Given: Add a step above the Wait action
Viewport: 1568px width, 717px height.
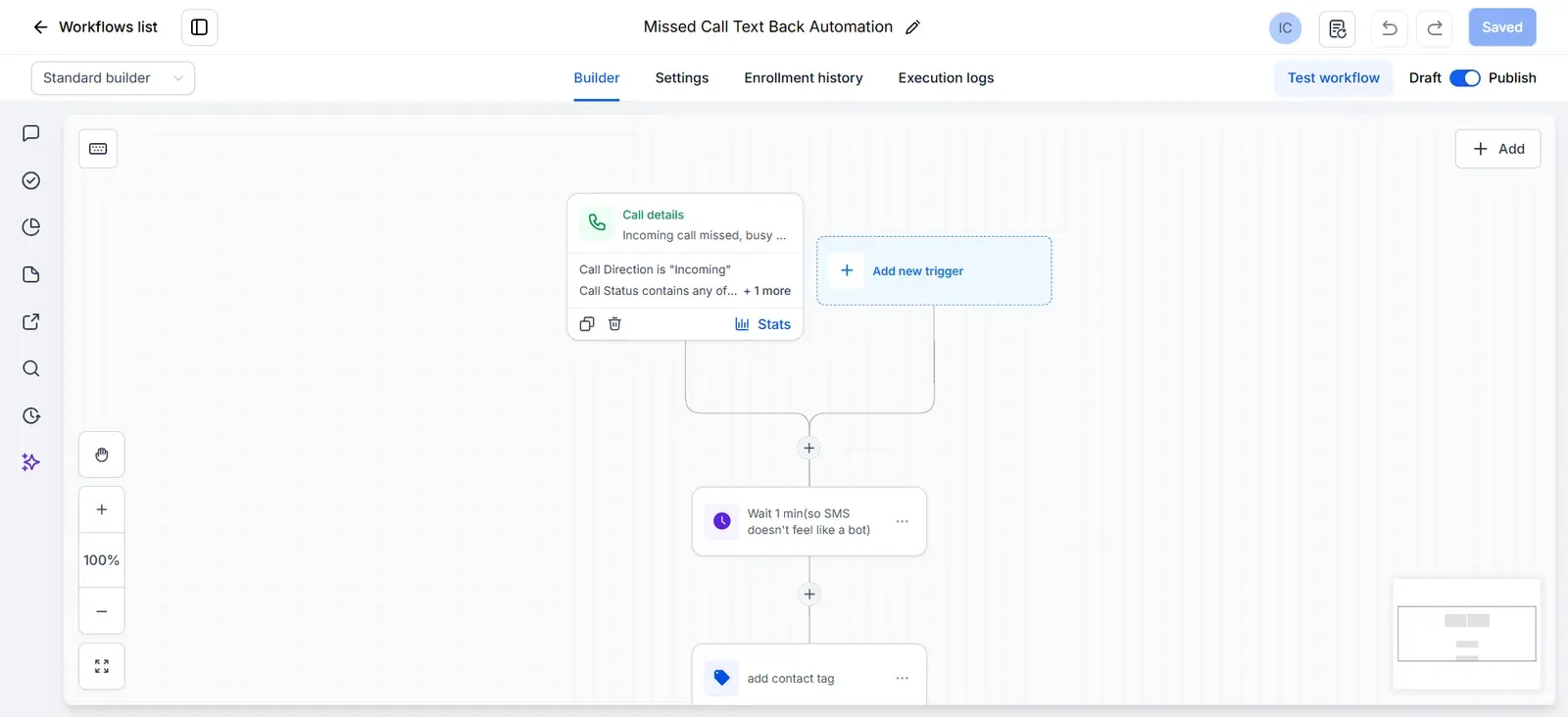Looking at the screenshot, I should (808, 449).
